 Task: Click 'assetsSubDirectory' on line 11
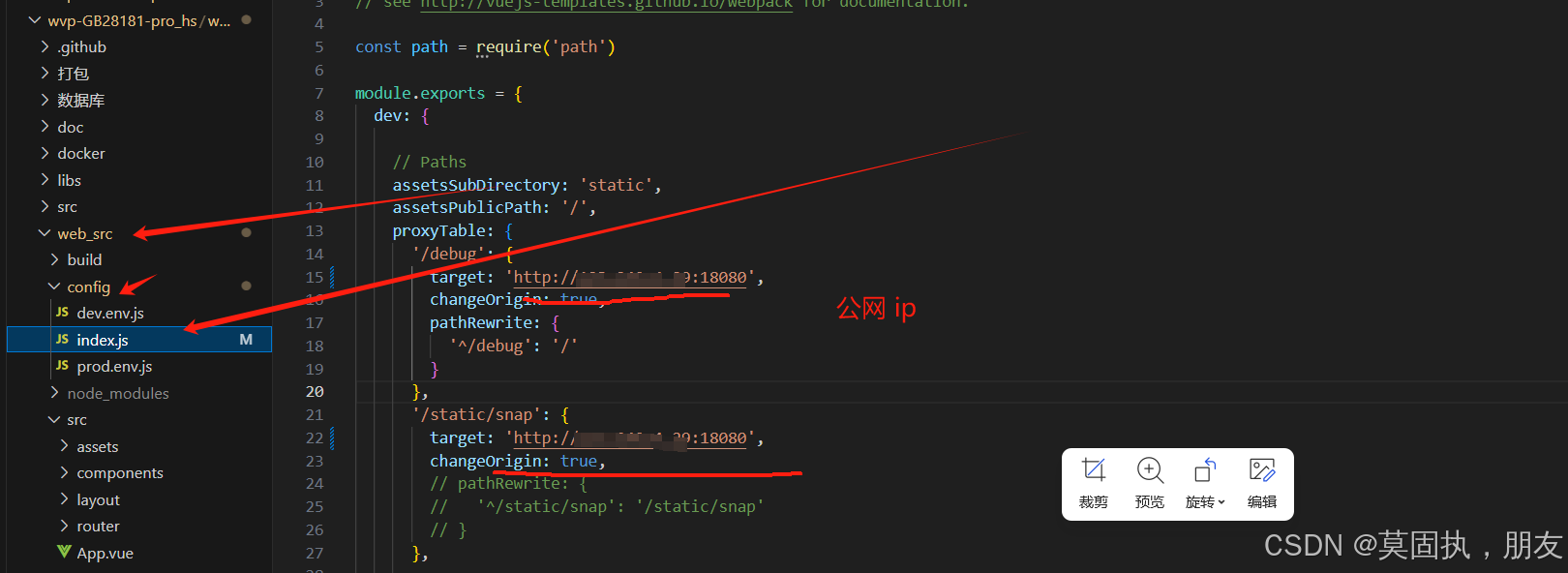pyautogui.click(x=476, y=185)
